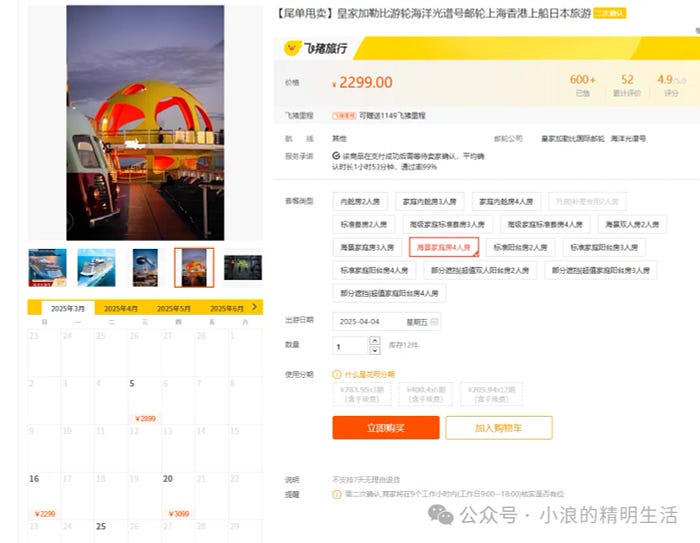
Task: Toggle the selected 海景家庭房4人房 option
Action: (x=444, y=247)
